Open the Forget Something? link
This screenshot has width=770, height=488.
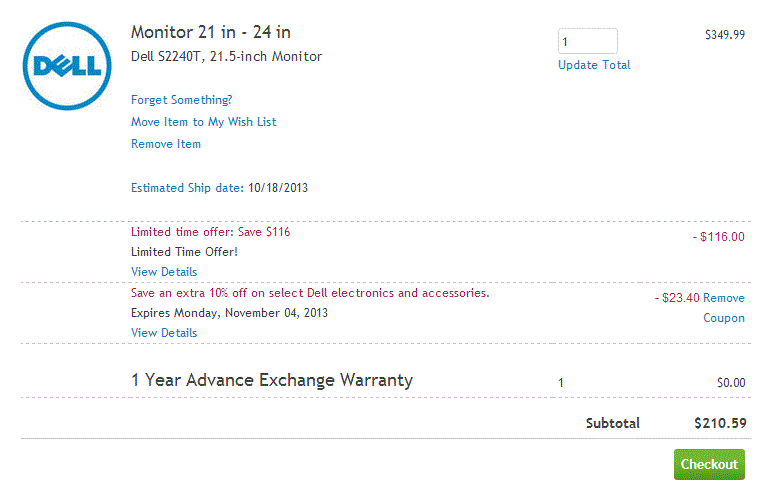click(x=181, y=100)
